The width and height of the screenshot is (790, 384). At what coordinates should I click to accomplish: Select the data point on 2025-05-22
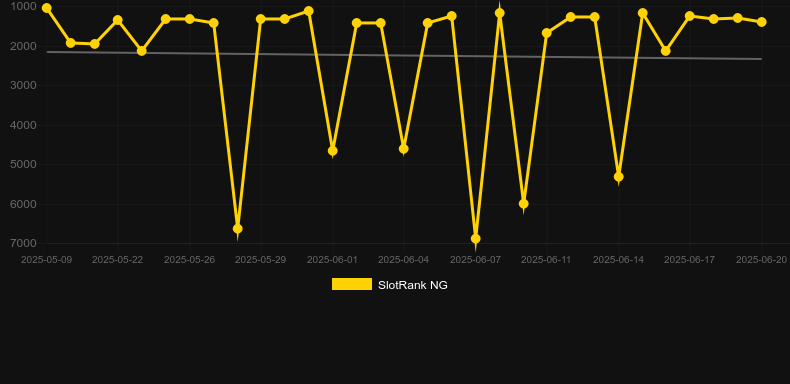[x=118, y=20]
